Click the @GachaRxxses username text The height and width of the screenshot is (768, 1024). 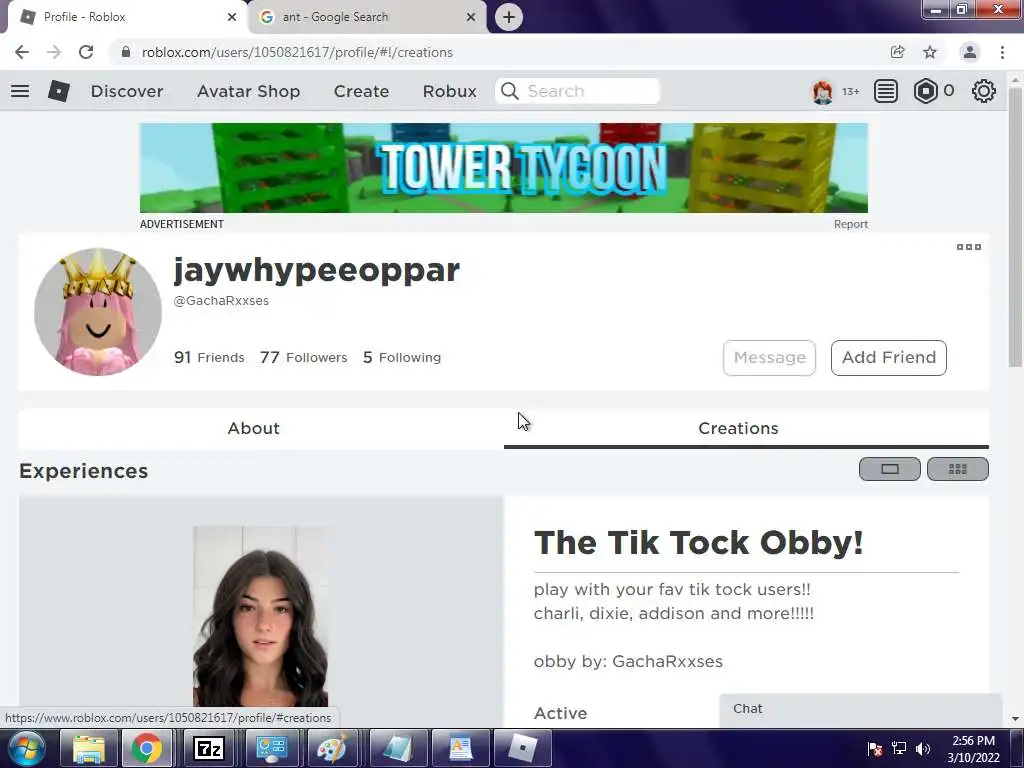pyautogui.click(x=221, y=301)
